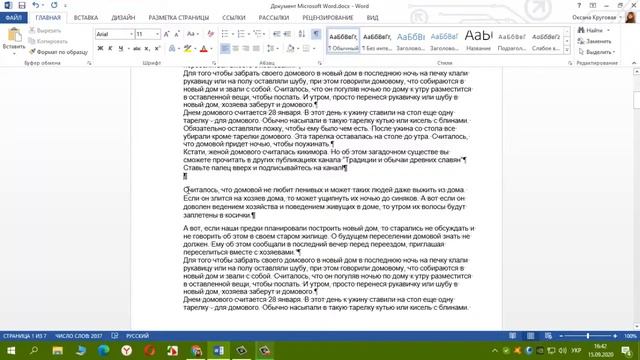Click line spacing icon
Image resolution: width=640 pixels, height=360 pixels.
click(x=271, y=49)
